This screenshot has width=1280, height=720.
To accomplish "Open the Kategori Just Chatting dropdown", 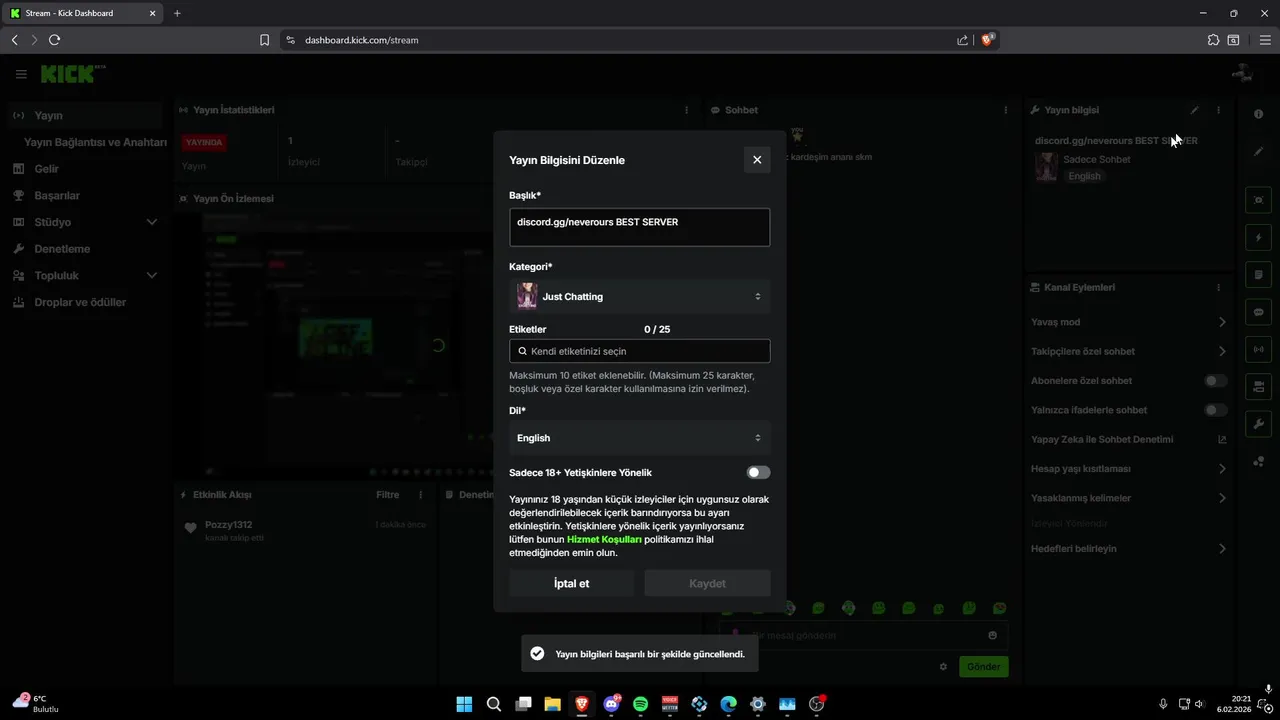I will pyautogui.click(x=639, y=296).
